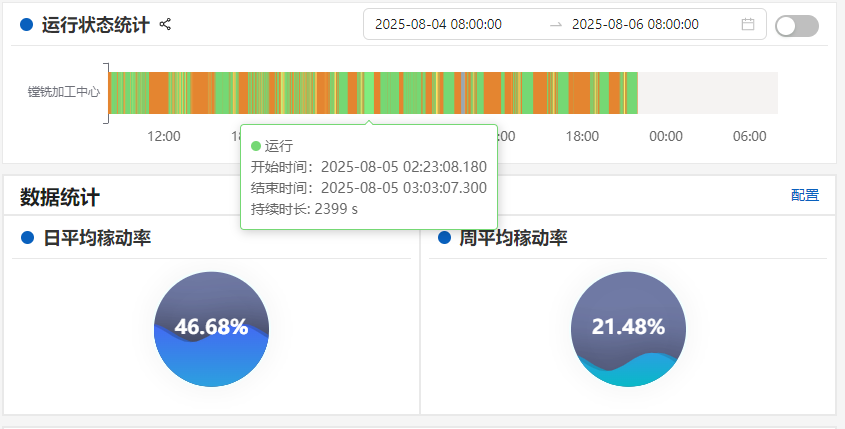Click the share icon beside 运行状态统计

(165, 24)
